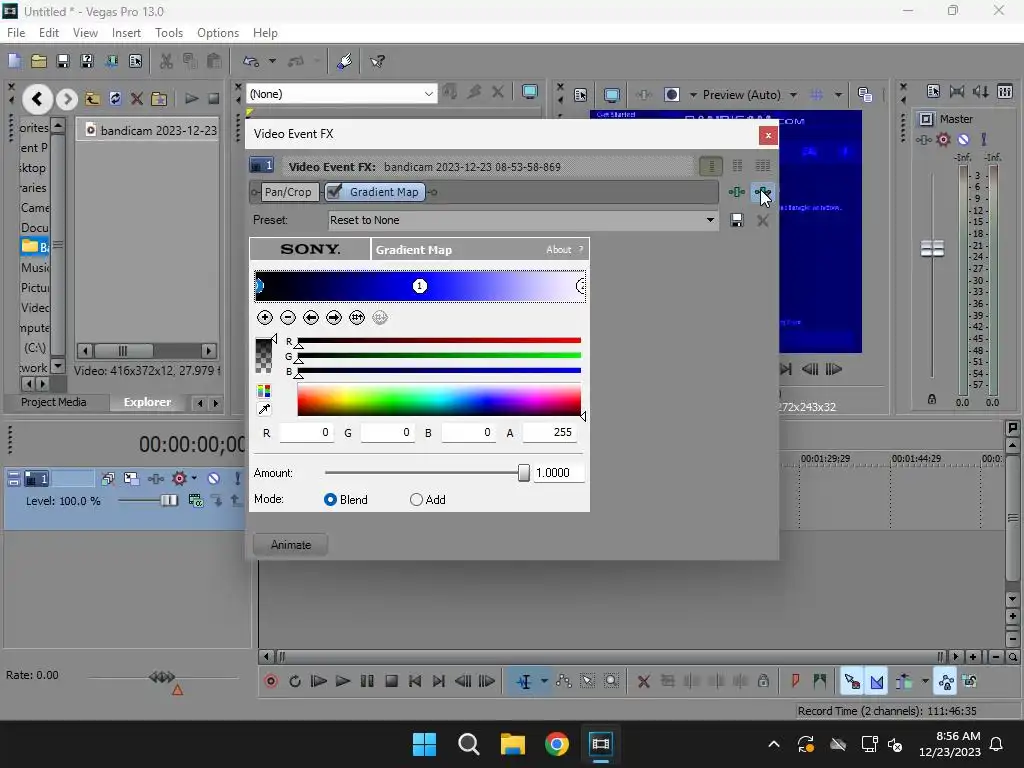1024x768 pixels.
Task: Click the New project toolbar icon
Action: click(14, 61)
